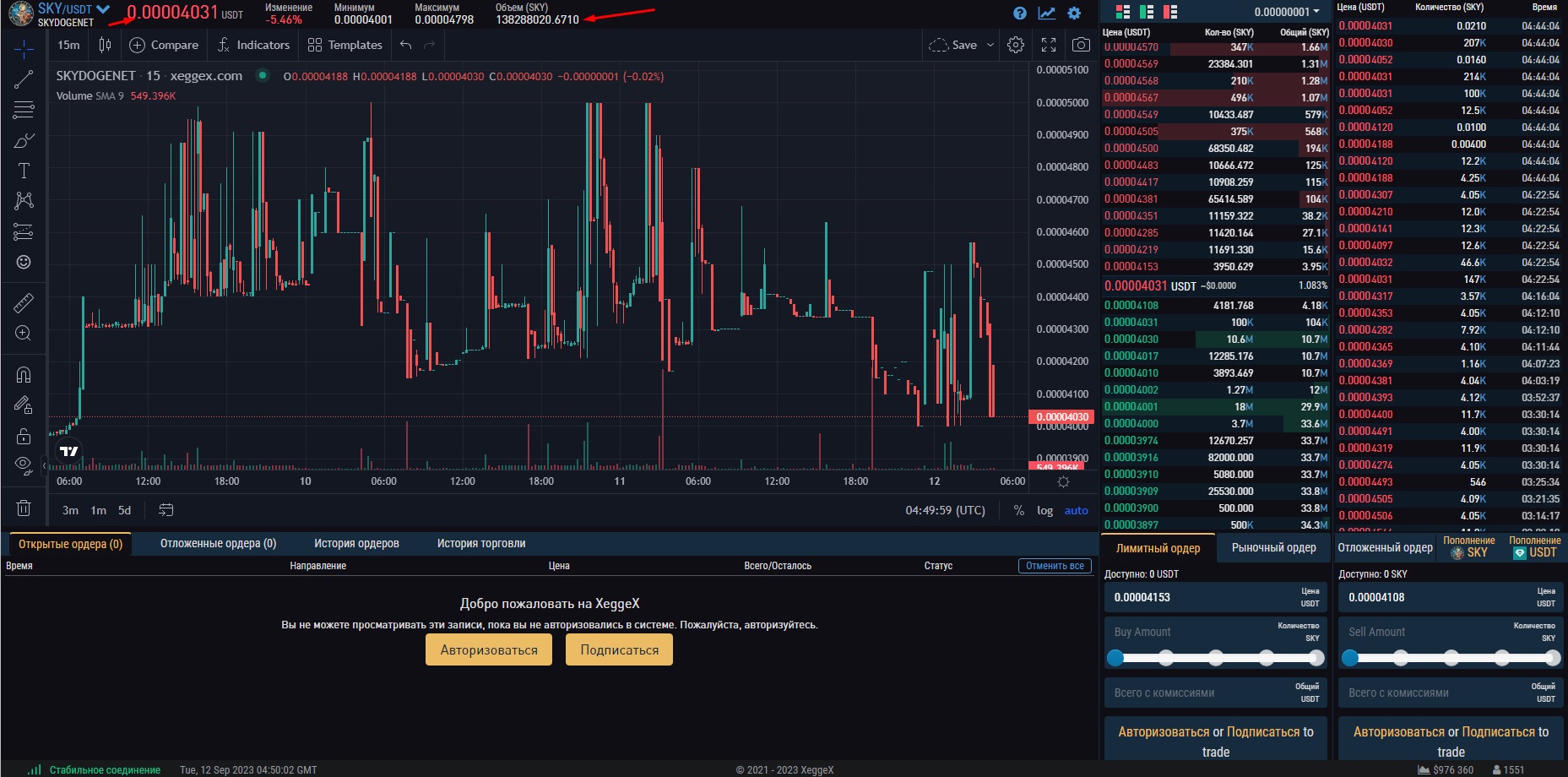
Task: Open the chart view icon in header
Action: point(1047,13)
